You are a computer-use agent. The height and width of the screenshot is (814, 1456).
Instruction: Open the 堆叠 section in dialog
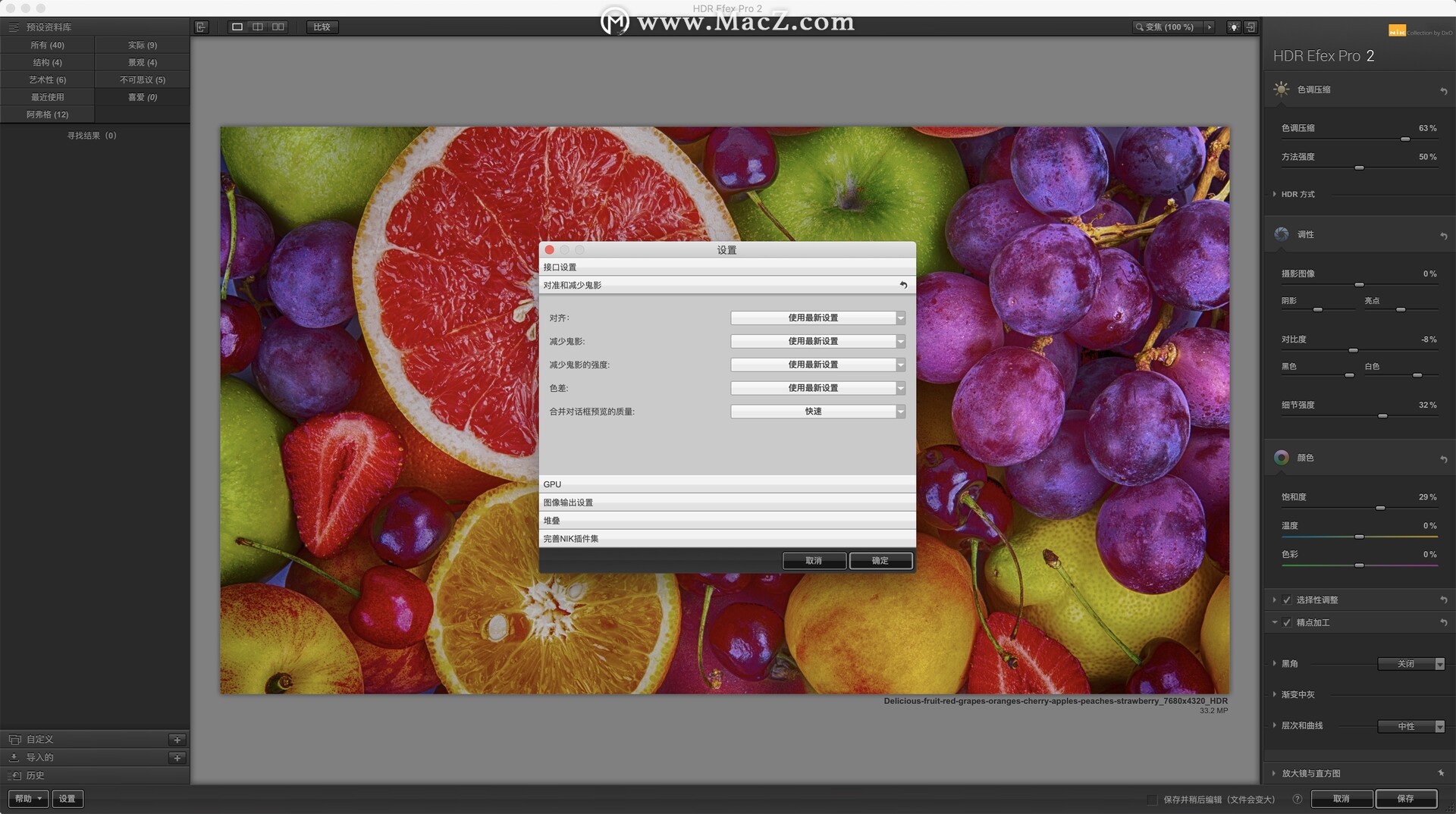(727, 521)
